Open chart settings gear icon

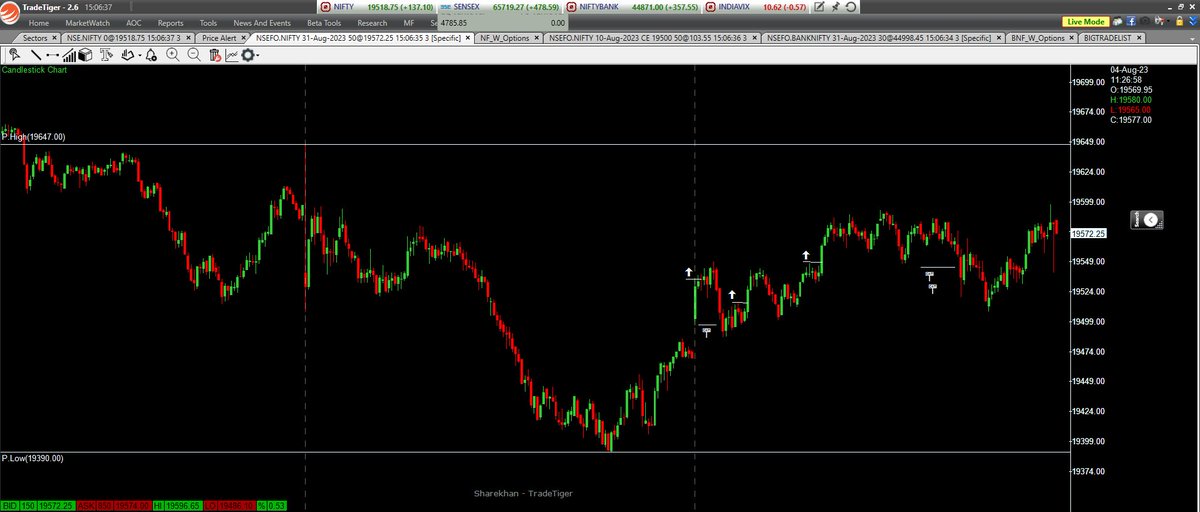point(247,55)
